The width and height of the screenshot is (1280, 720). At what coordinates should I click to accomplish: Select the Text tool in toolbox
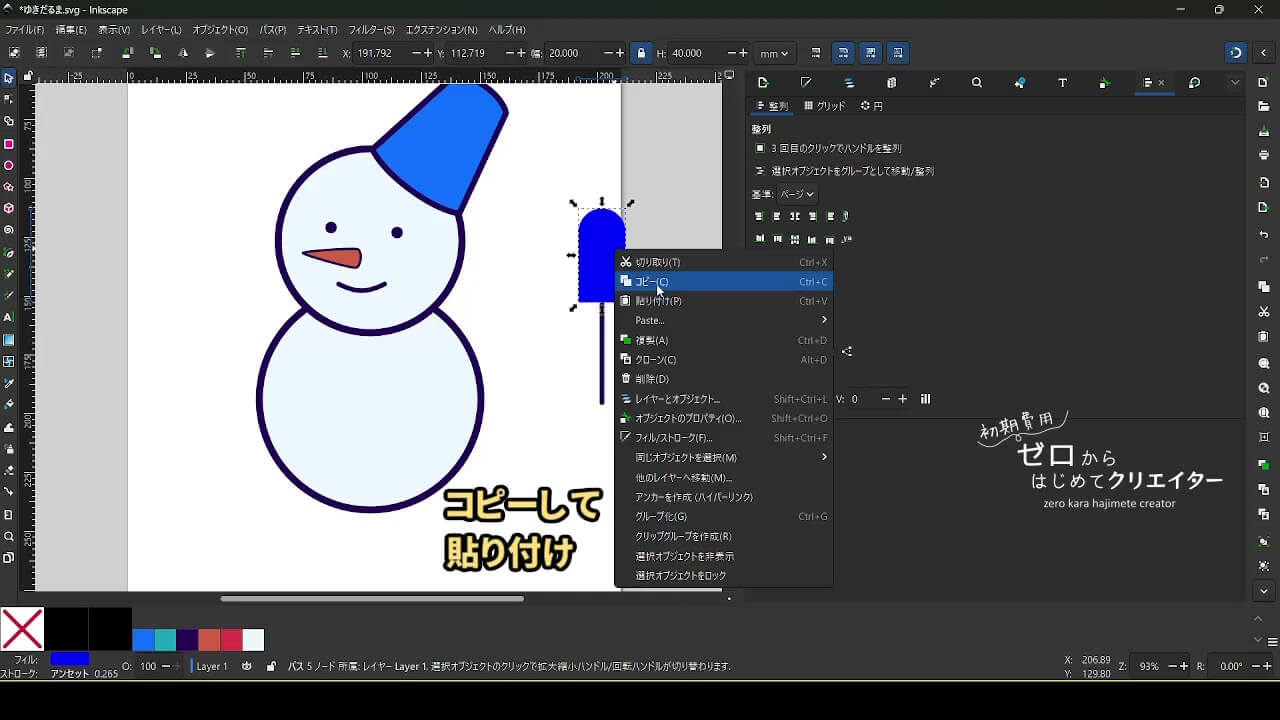9,317
